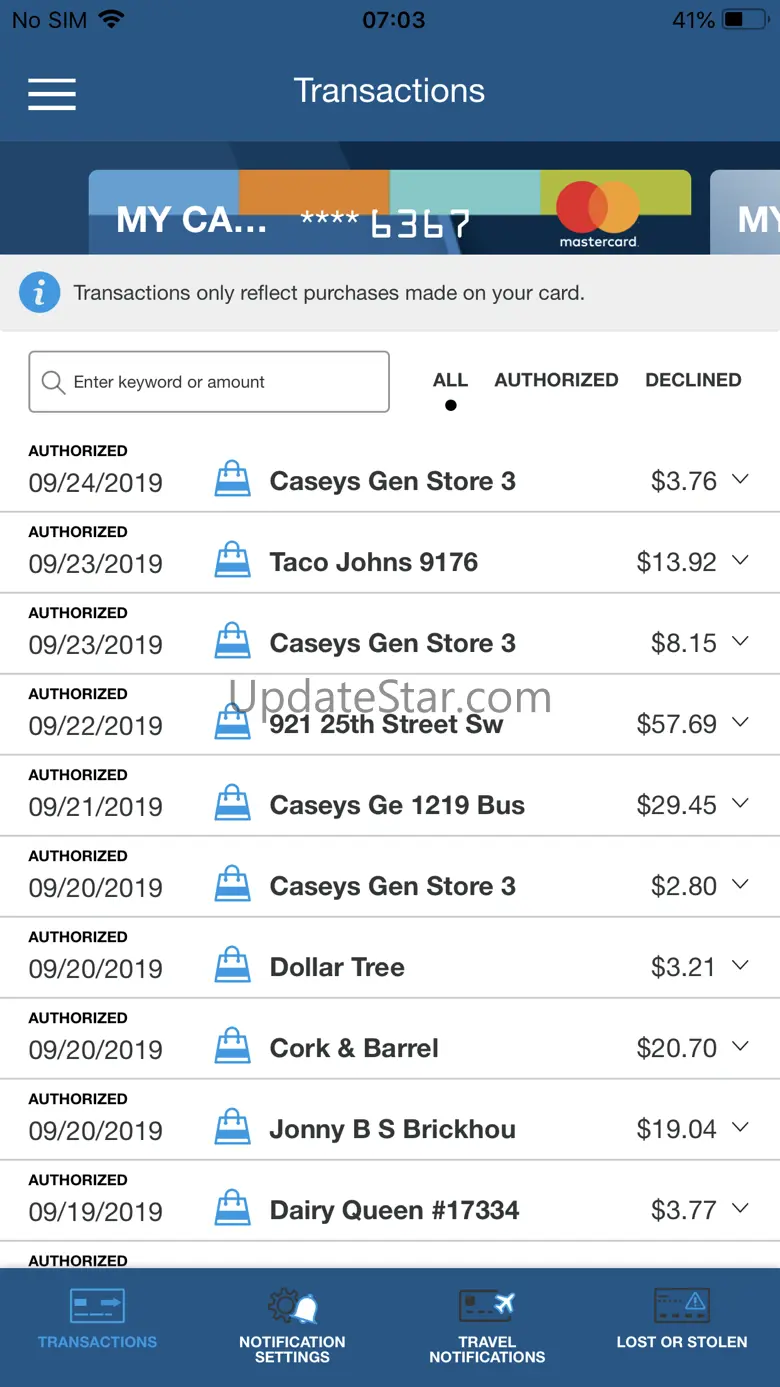Expand the Taco Johns 9176 transaction
This screenshot has width=780, height=1387.
(740, 560)
